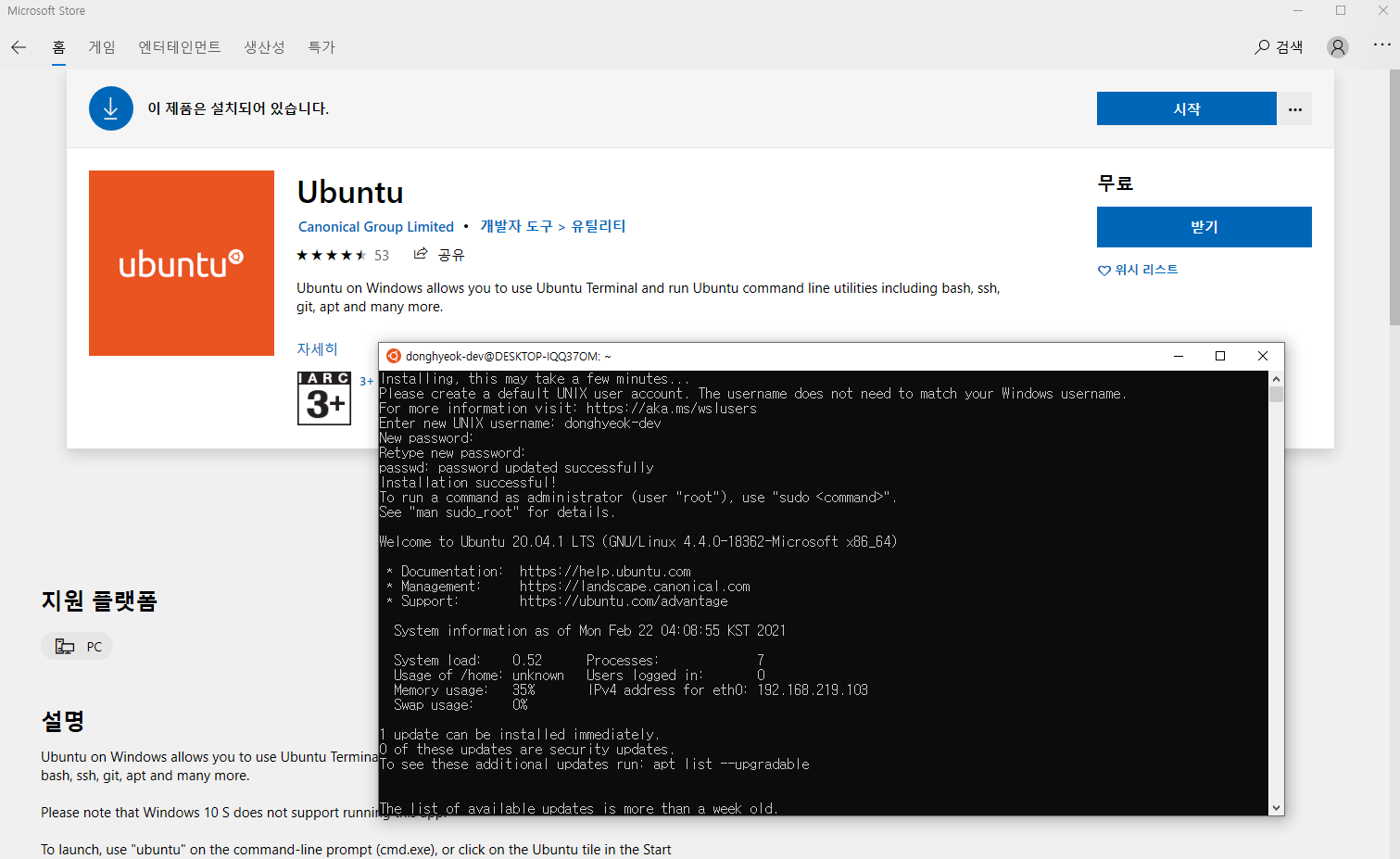Open more options next to 시작
This screenshot has height=859, width=1400.
pyautogui.click(x=1295, y=108)
